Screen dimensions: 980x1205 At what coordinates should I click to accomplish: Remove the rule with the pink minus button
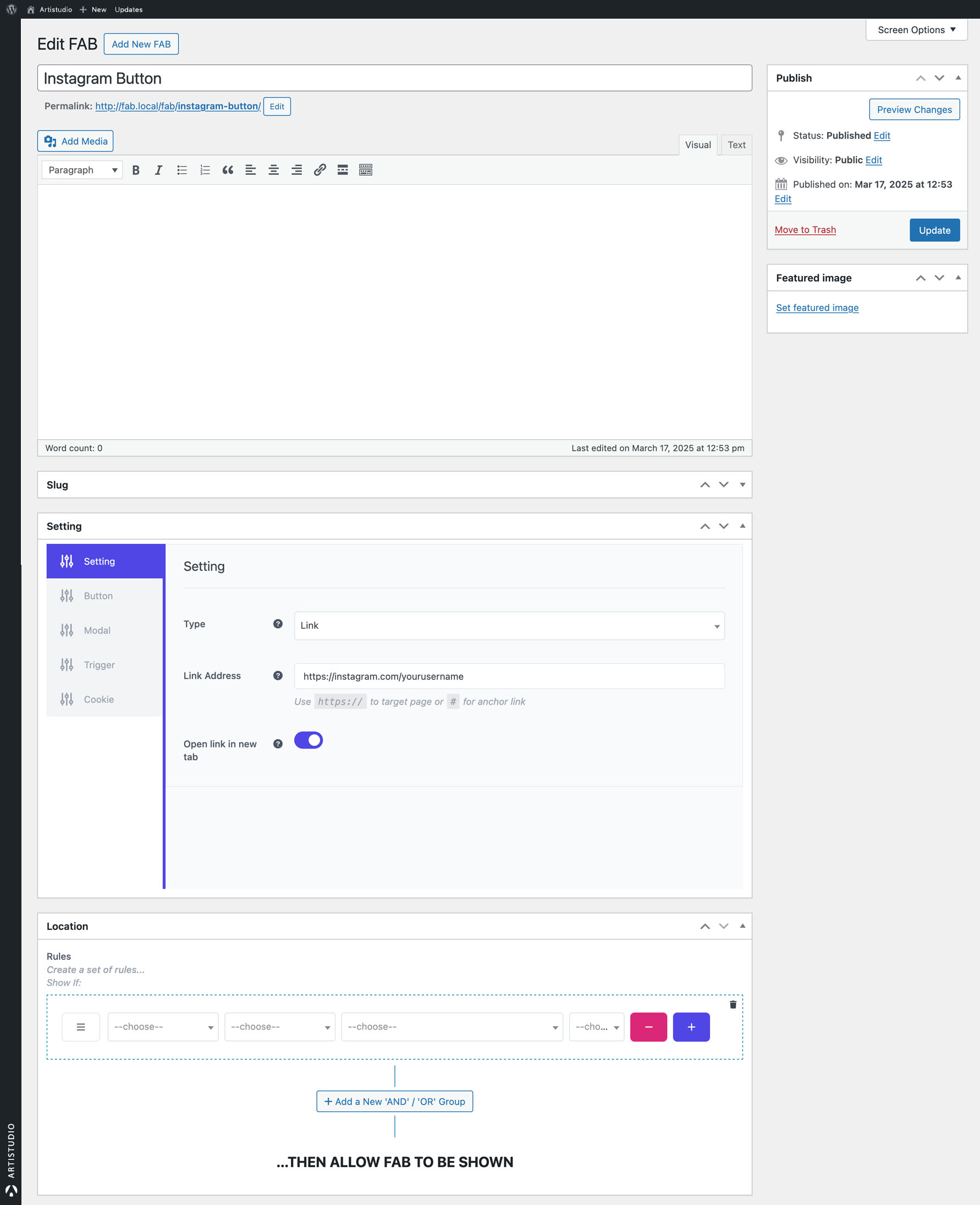[648, 1027]
